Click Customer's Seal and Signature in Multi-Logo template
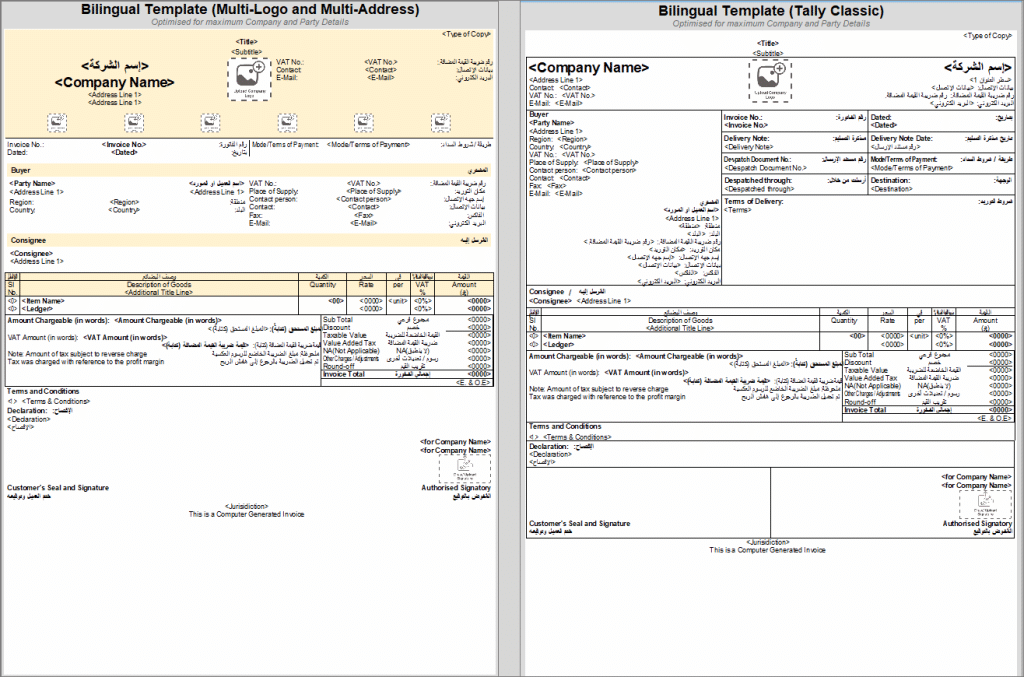The image size is (1024, 677). [x=57, y=488]
